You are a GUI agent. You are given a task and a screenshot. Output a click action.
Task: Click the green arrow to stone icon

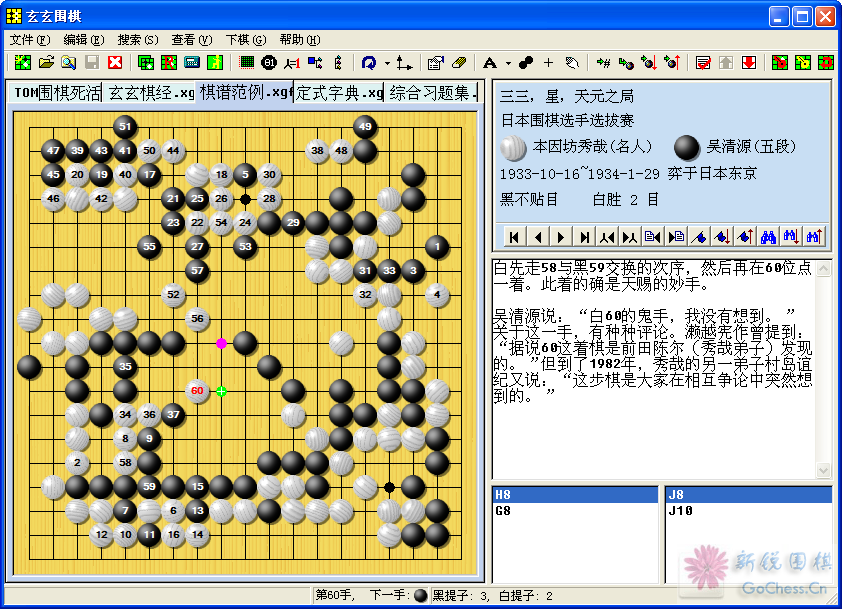626,62
